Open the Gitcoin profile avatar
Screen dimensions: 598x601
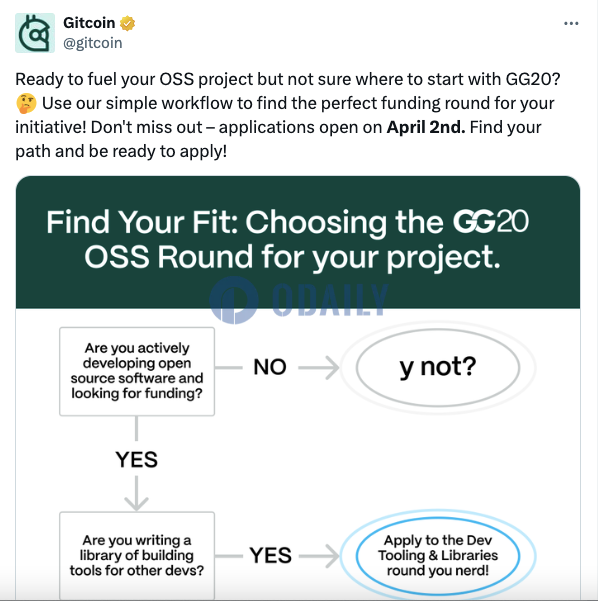[35, 33]
